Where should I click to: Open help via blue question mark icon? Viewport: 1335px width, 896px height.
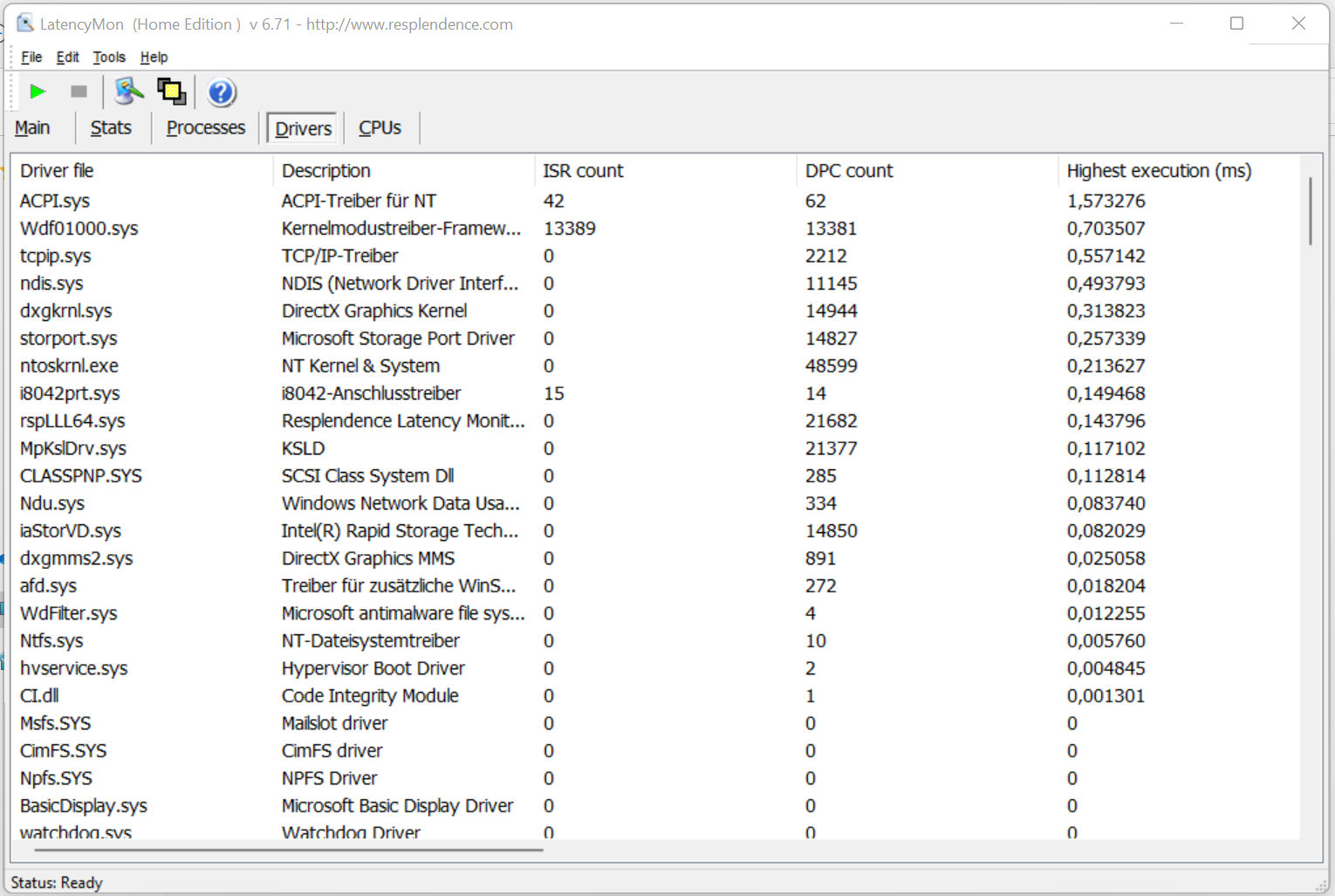pos(222,92)
